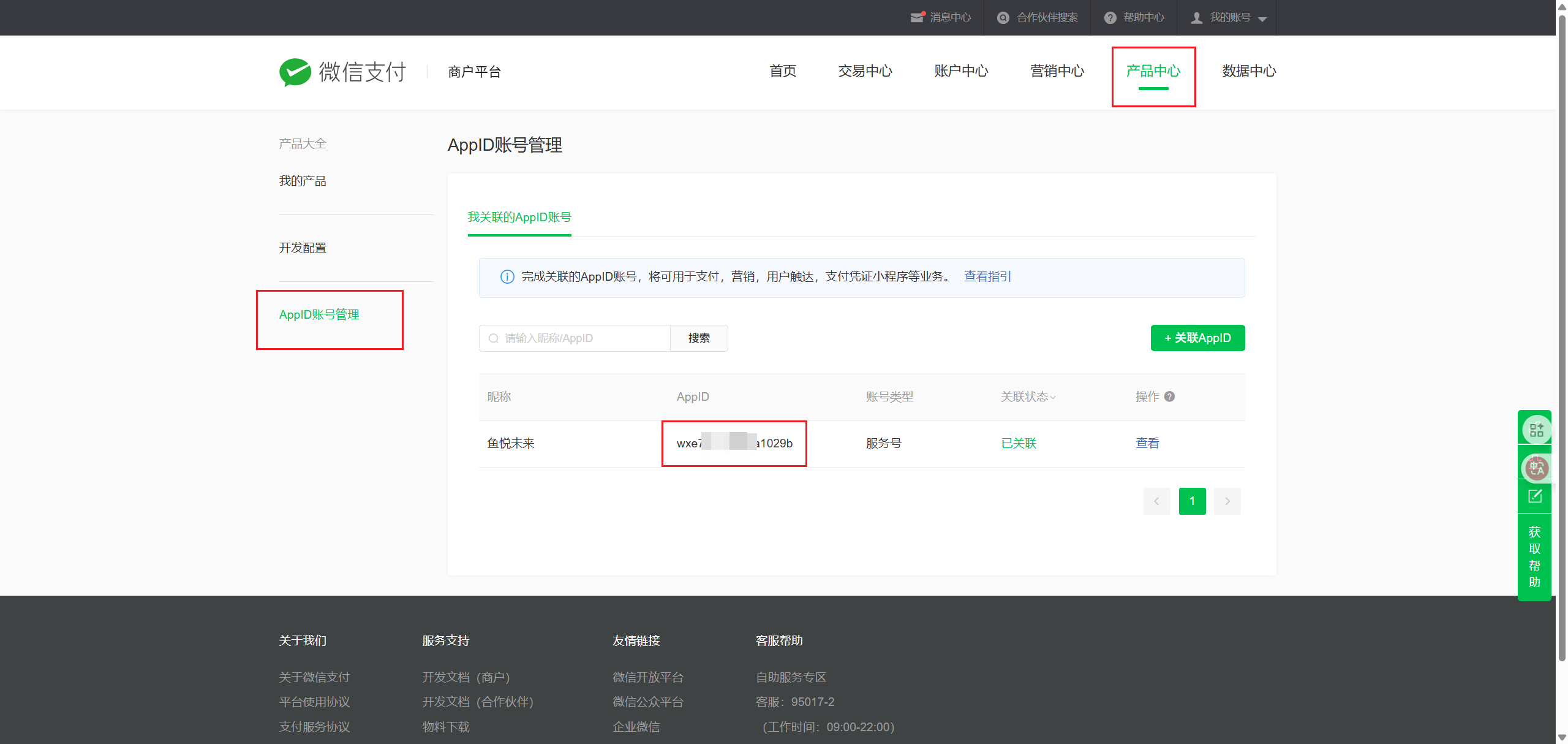The image size is (1568, 744).
Task: Click the feedback edit pencil icon
Action: (1535, 496)
